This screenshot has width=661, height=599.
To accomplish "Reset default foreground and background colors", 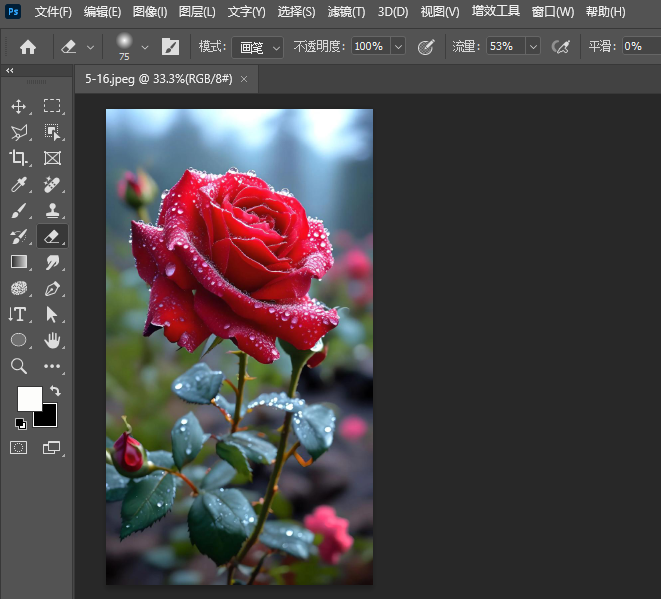I will pos(21,423).
